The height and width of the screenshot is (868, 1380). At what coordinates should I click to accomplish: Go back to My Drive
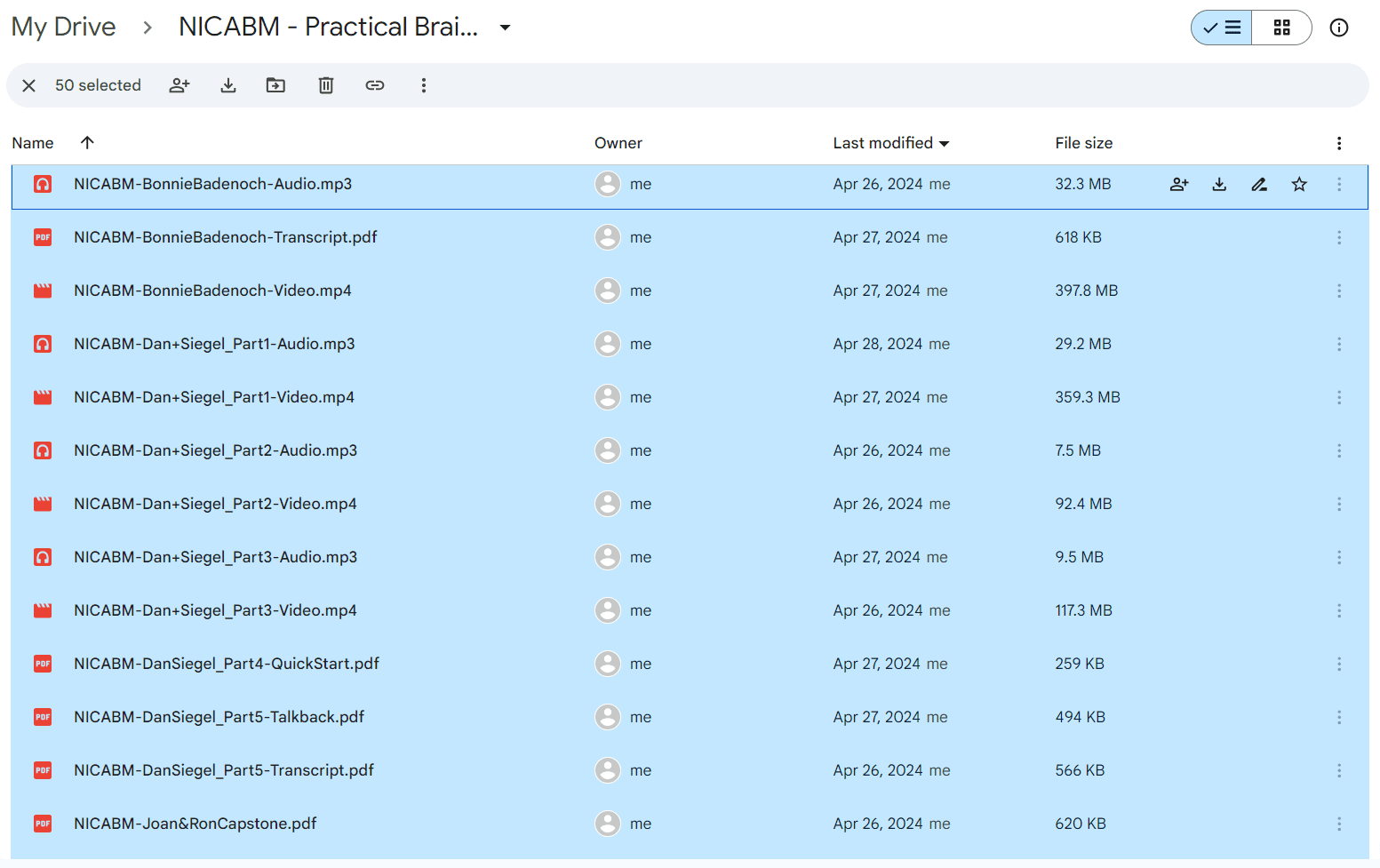pyautogui.click(x=64, y=27)
